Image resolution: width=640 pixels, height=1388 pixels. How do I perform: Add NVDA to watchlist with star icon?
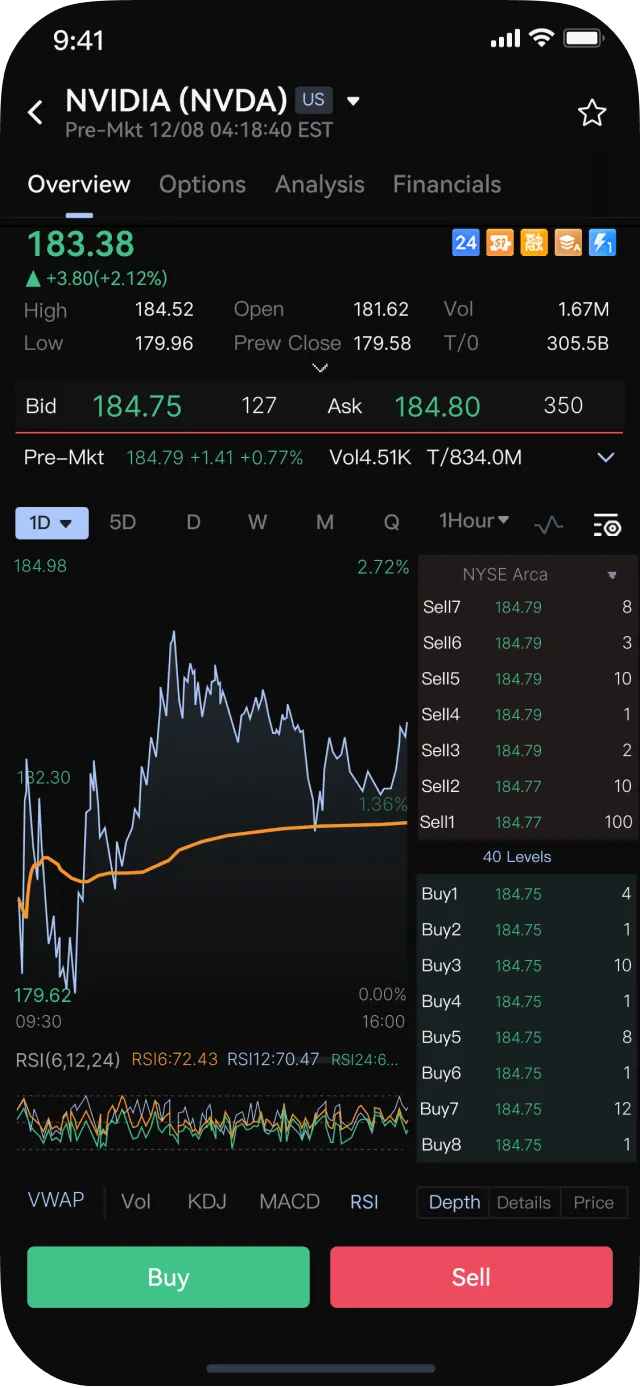pos(592,113)
